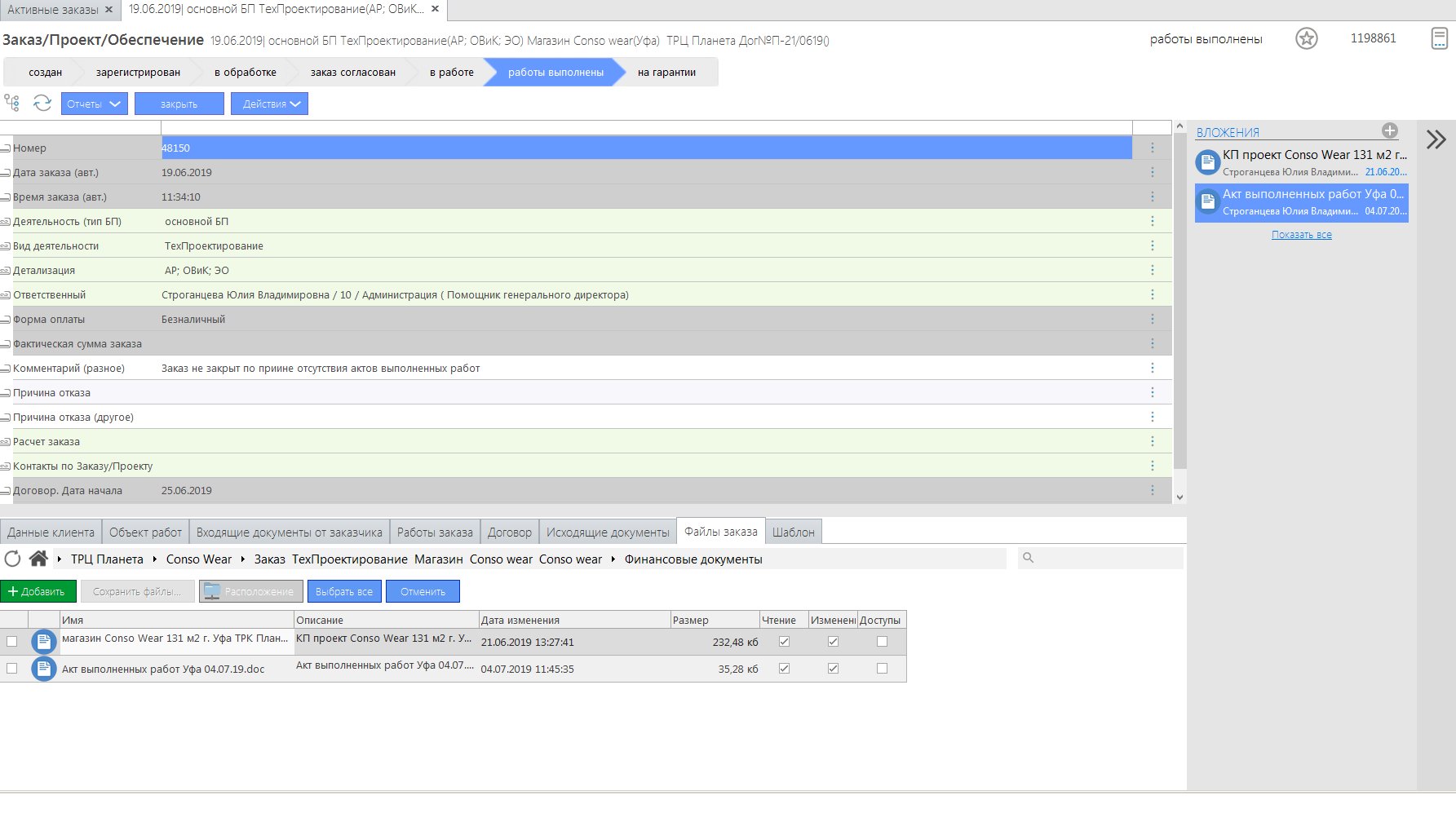
Task: Collapse right panel with double chevron icon
Action: 1436,139
